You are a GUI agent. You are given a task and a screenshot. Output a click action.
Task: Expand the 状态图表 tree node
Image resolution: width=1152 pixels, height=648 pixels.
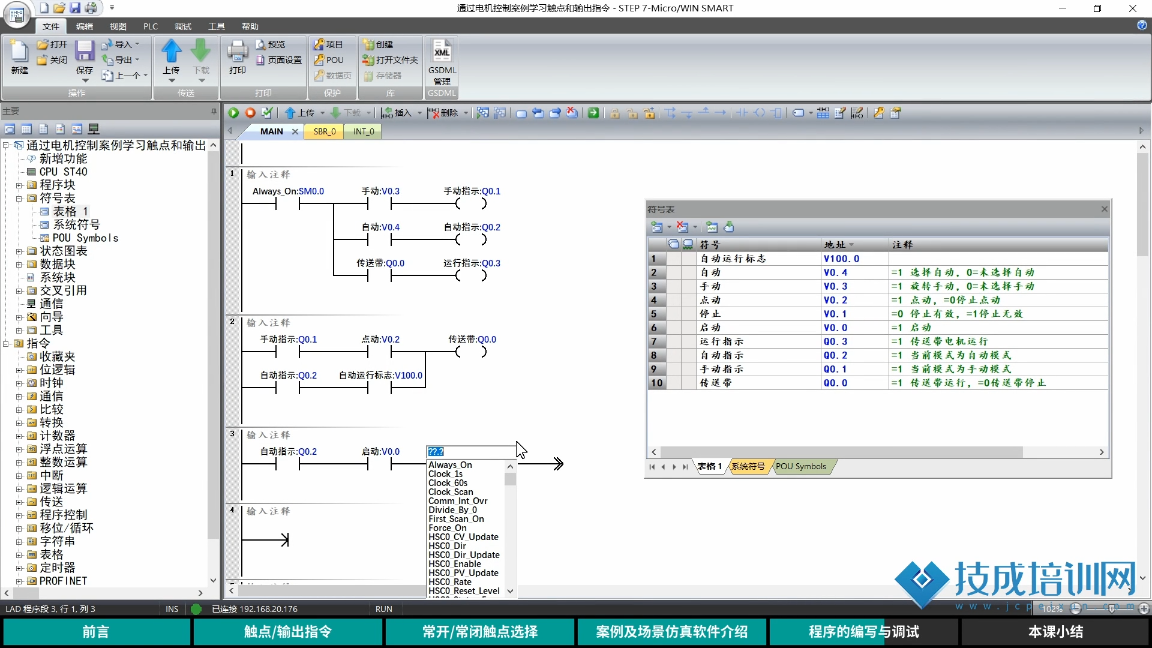click(19, 251)
